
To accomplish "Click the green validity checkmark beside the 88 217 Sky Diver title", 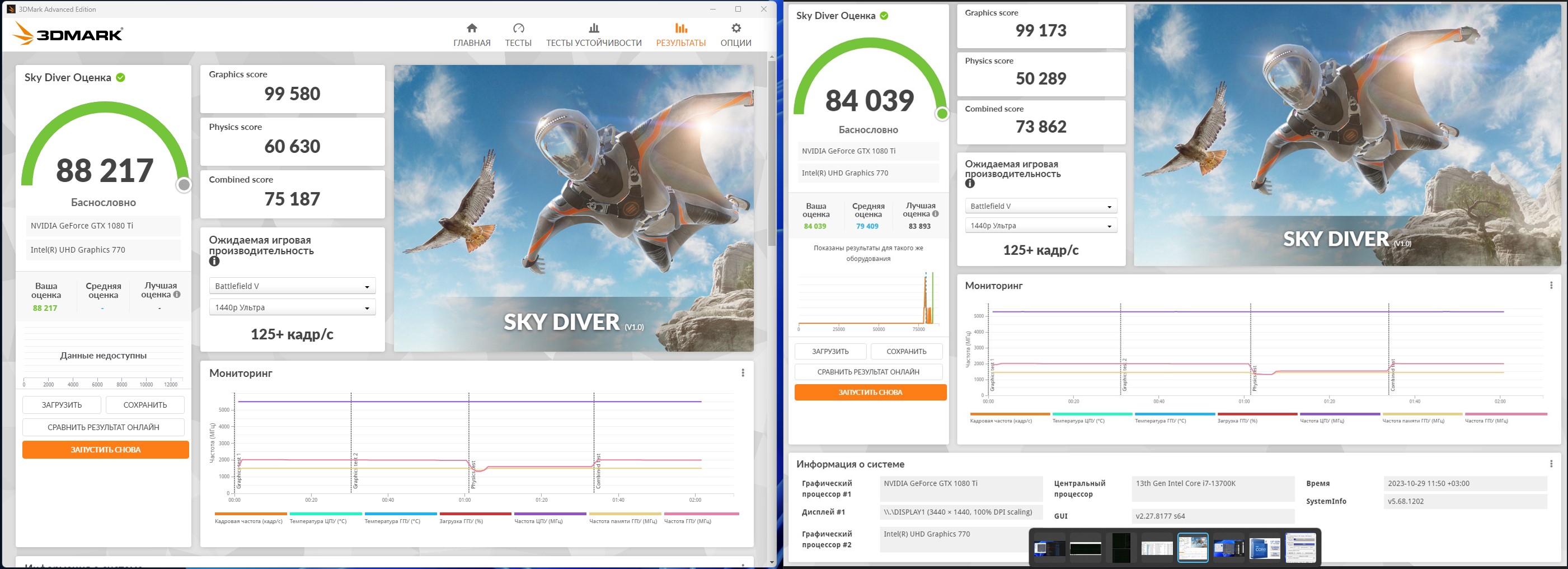I will 120,77.
